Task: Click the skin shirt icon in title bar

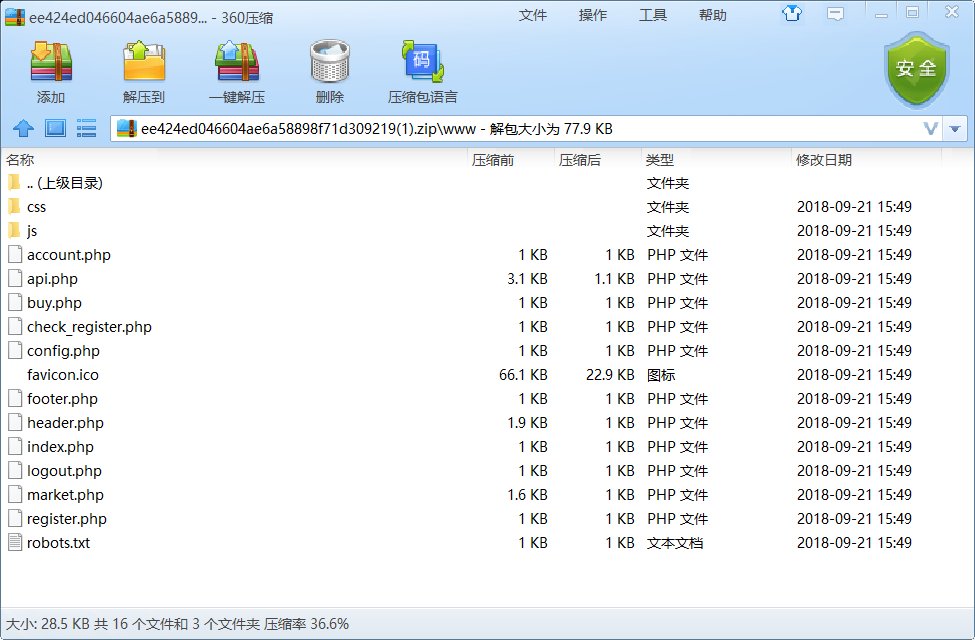Action: (x=792, y=13)
